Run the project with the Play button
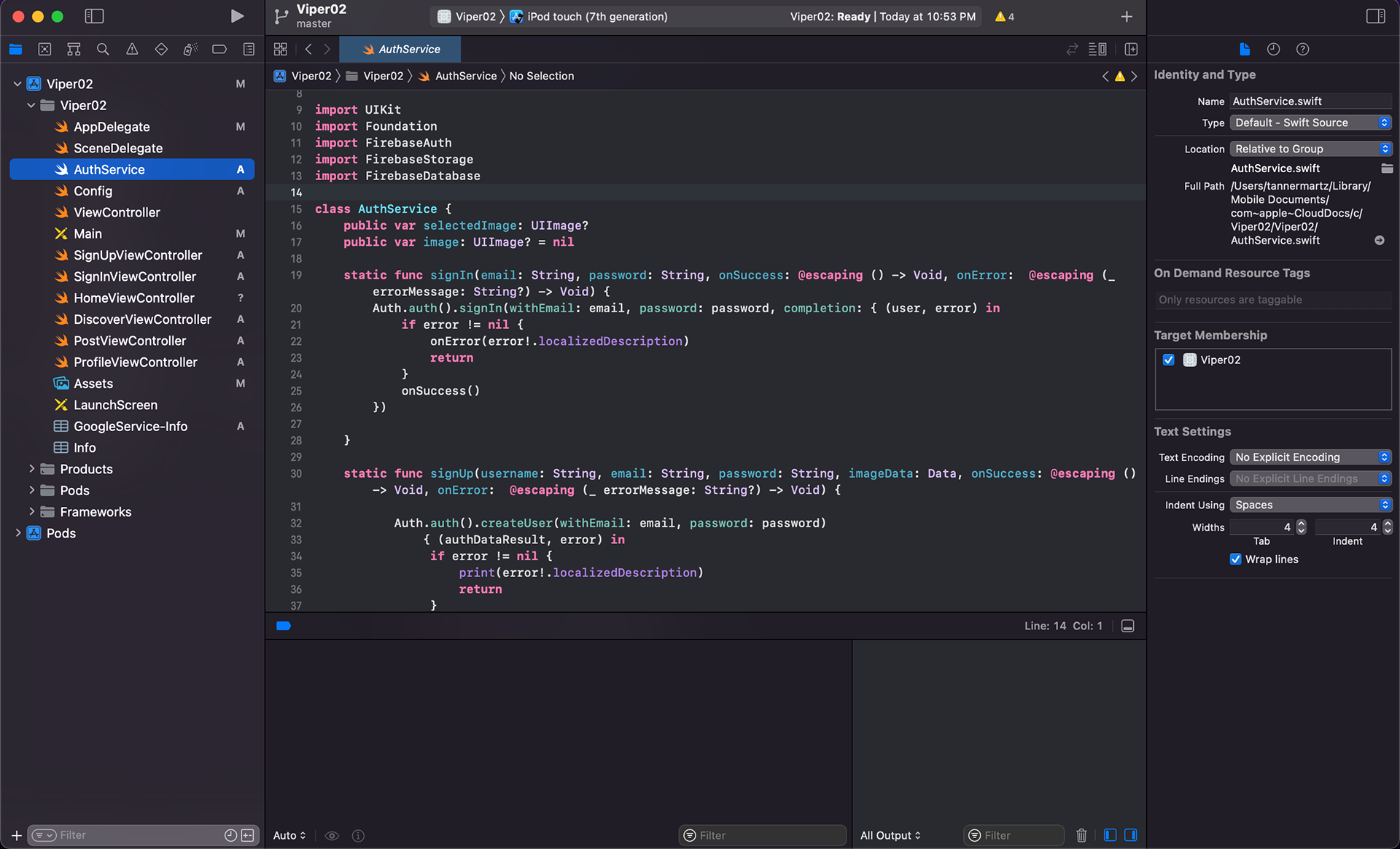 coord(237,16)
